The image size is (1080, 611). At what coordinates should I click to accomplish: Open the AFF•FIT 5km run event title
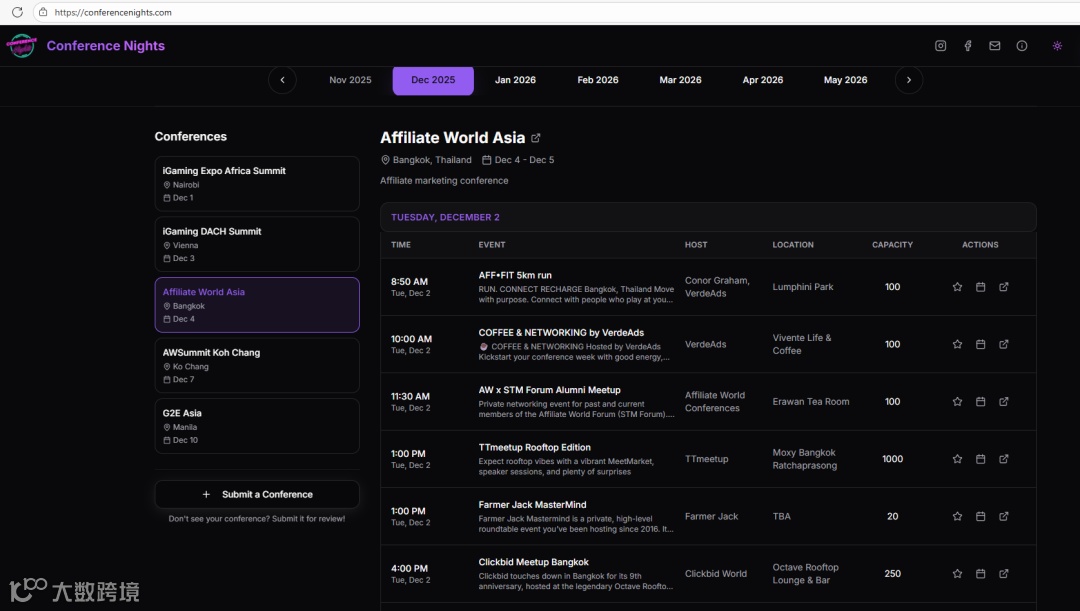(x=515, y=275)
